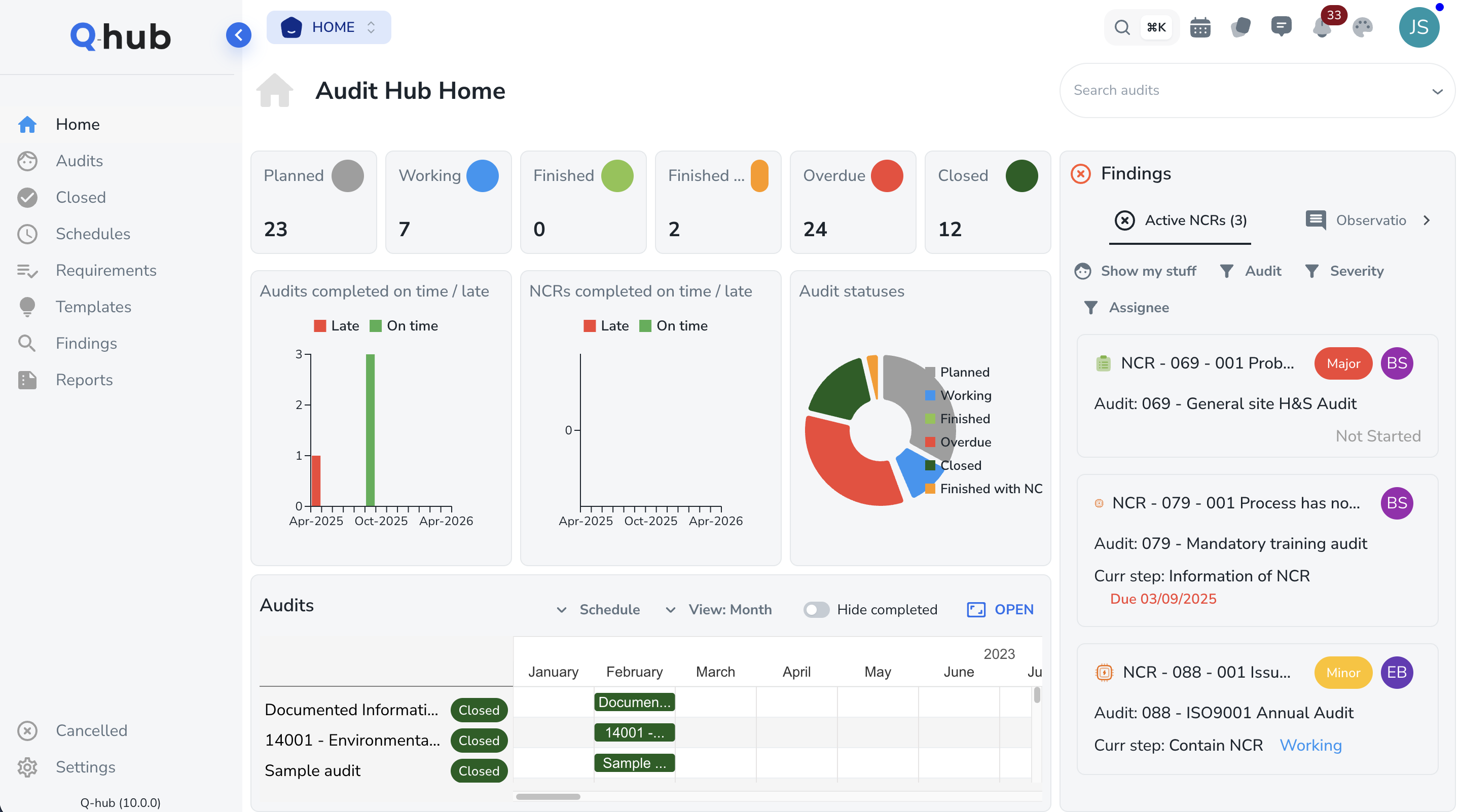Enable the Hide completed toggle

coord(816,610)
